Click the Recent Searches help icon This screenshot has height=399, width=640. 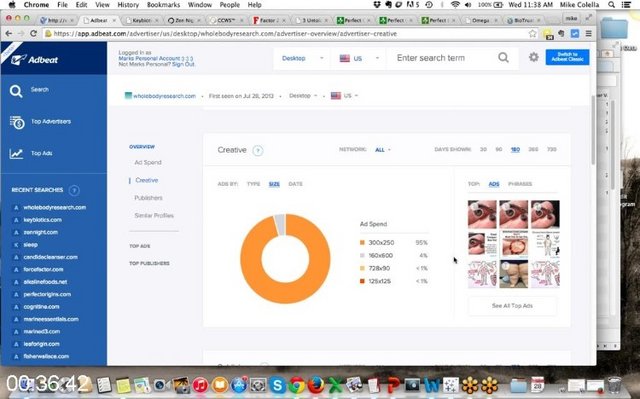tap(74, 190)
